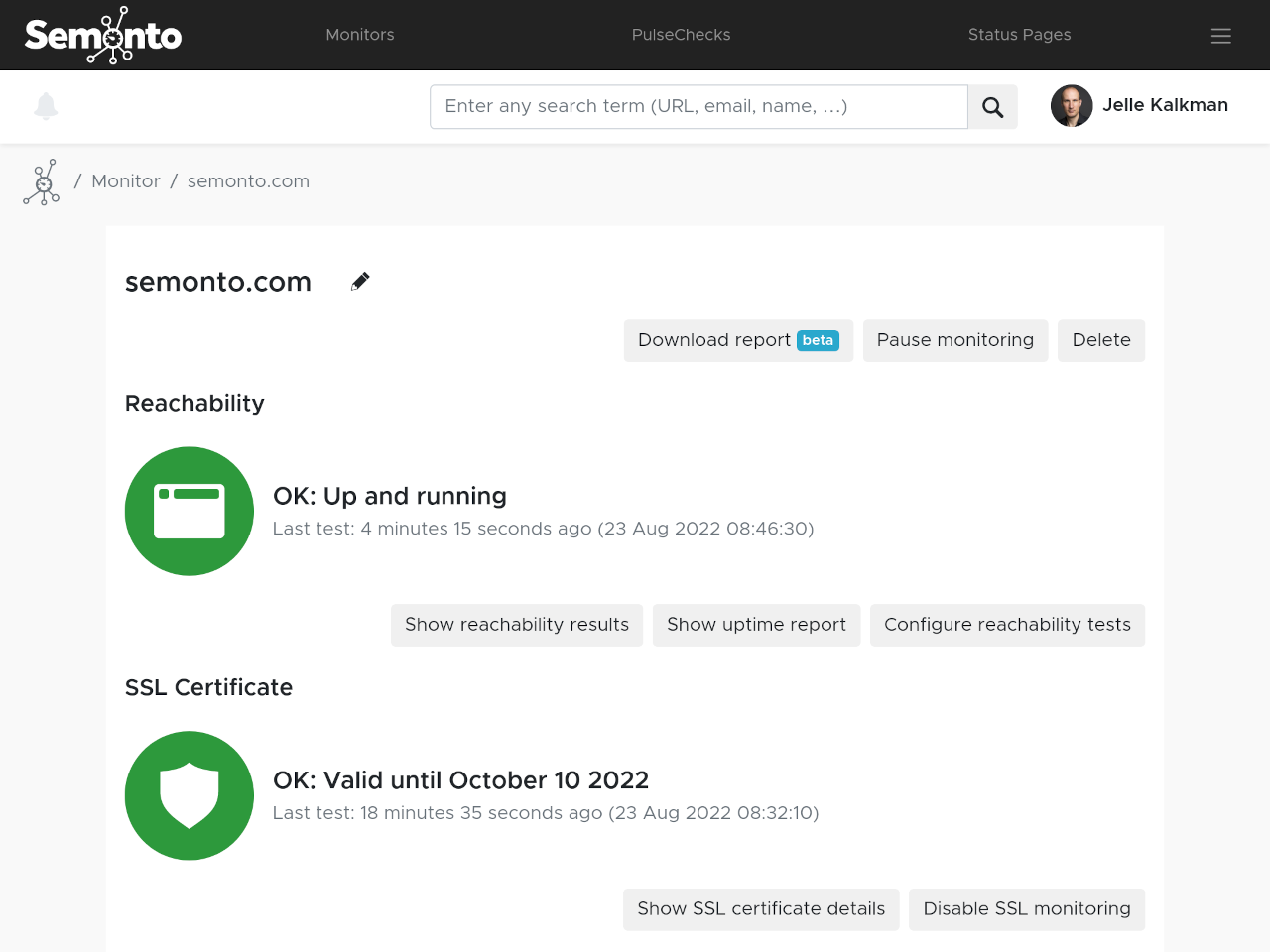Pause monitoring for semonto.com
This screenshot has height=952, width=1270.
tap(954, 340)
